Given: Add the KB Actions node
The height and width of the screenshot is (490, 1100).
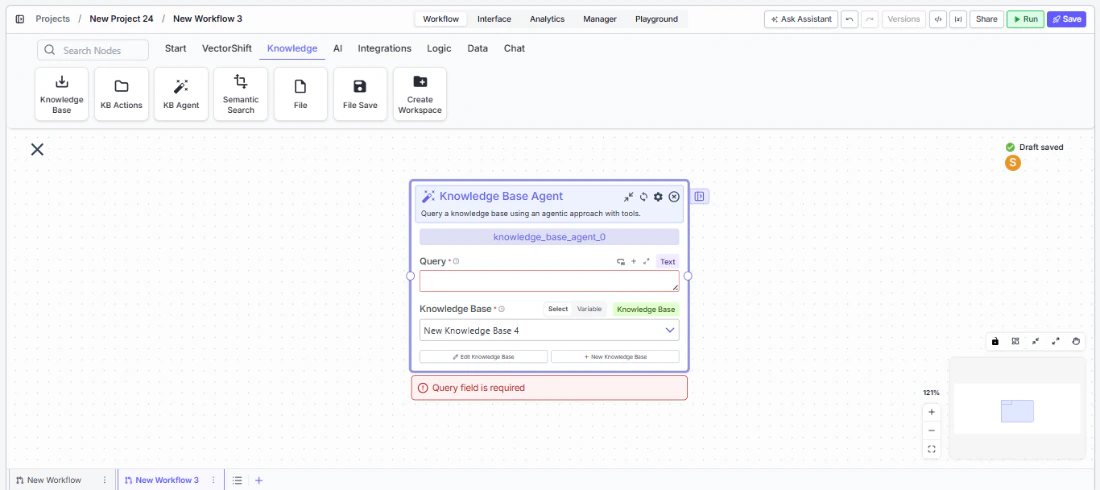Looking at the screenshot, I should tap(121, 94).
